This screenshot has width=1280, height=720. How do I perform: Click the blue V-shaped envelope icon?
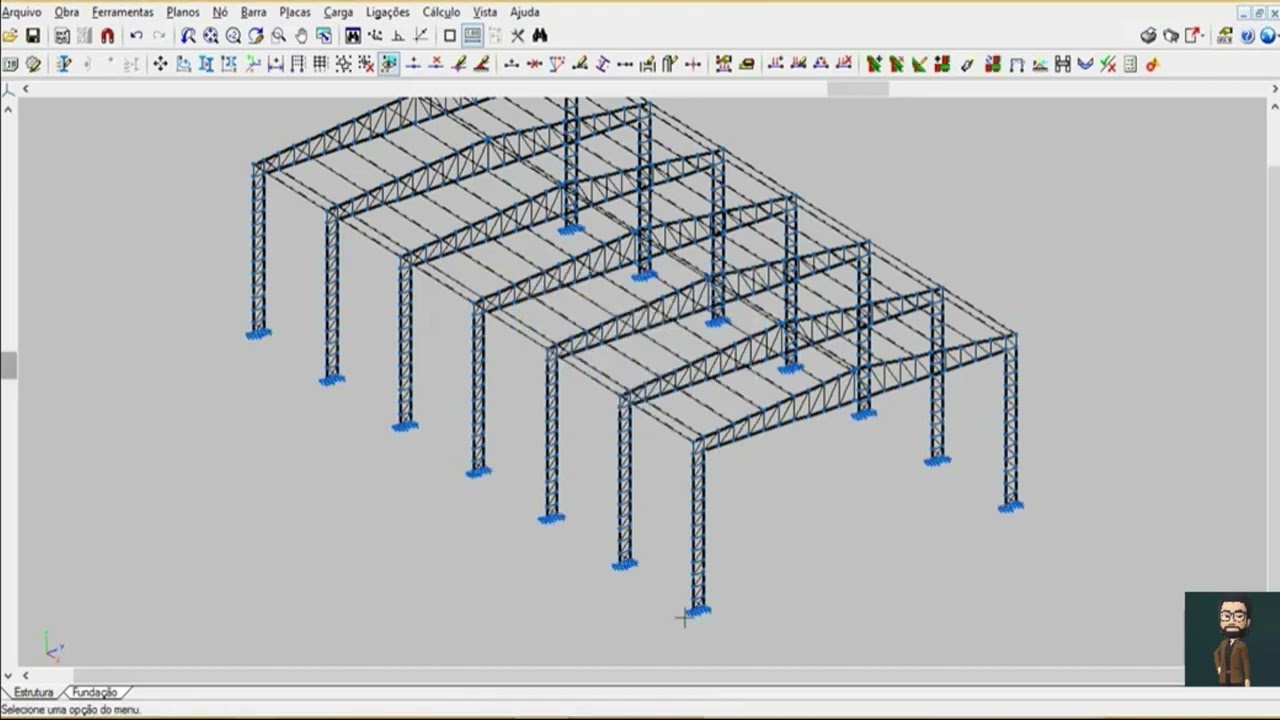pos(1085,64)
